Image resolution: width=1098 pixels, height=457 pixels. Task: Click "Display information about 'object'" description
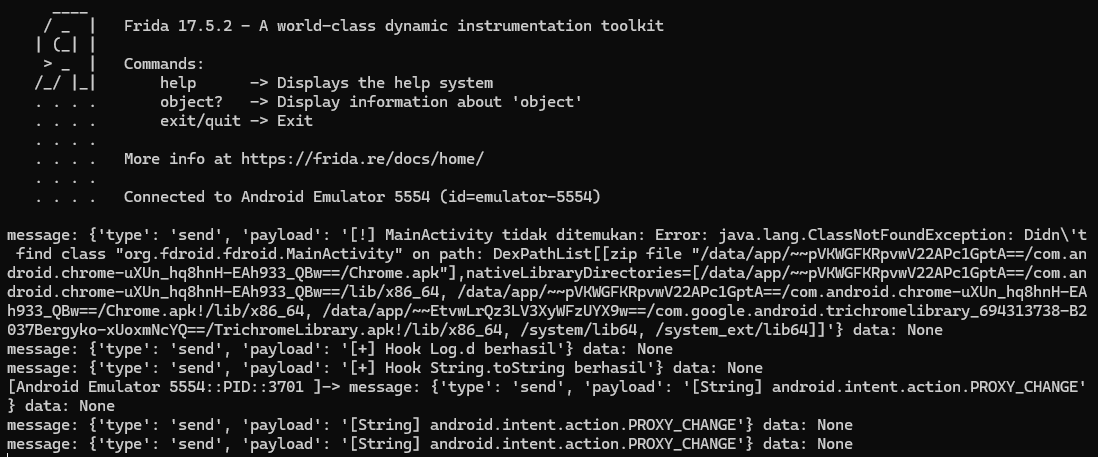[x=430, y=102]
